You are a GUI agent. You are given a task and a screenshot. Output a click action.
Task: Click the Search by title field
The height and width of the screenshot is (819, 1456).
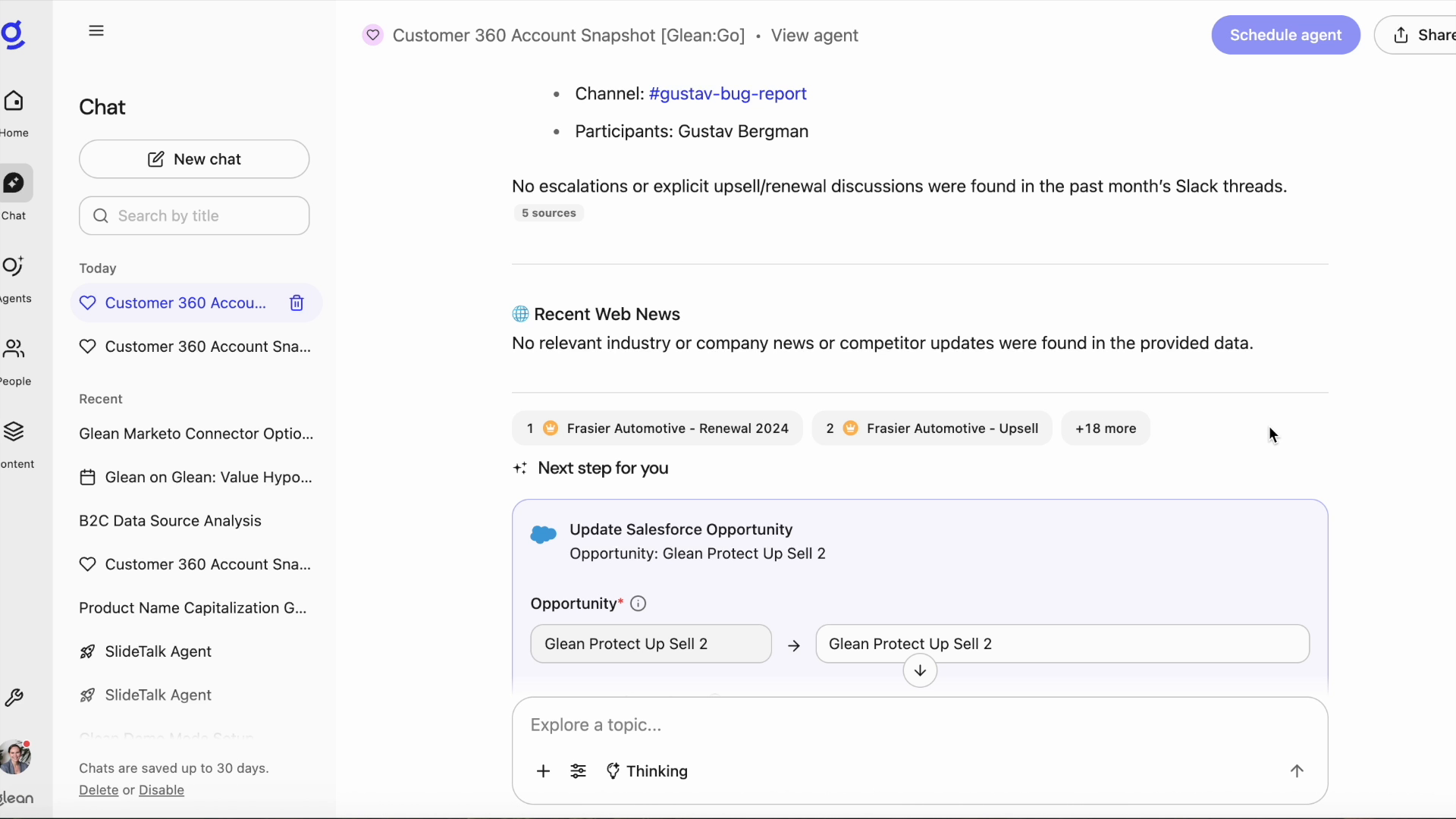[194, 215]
